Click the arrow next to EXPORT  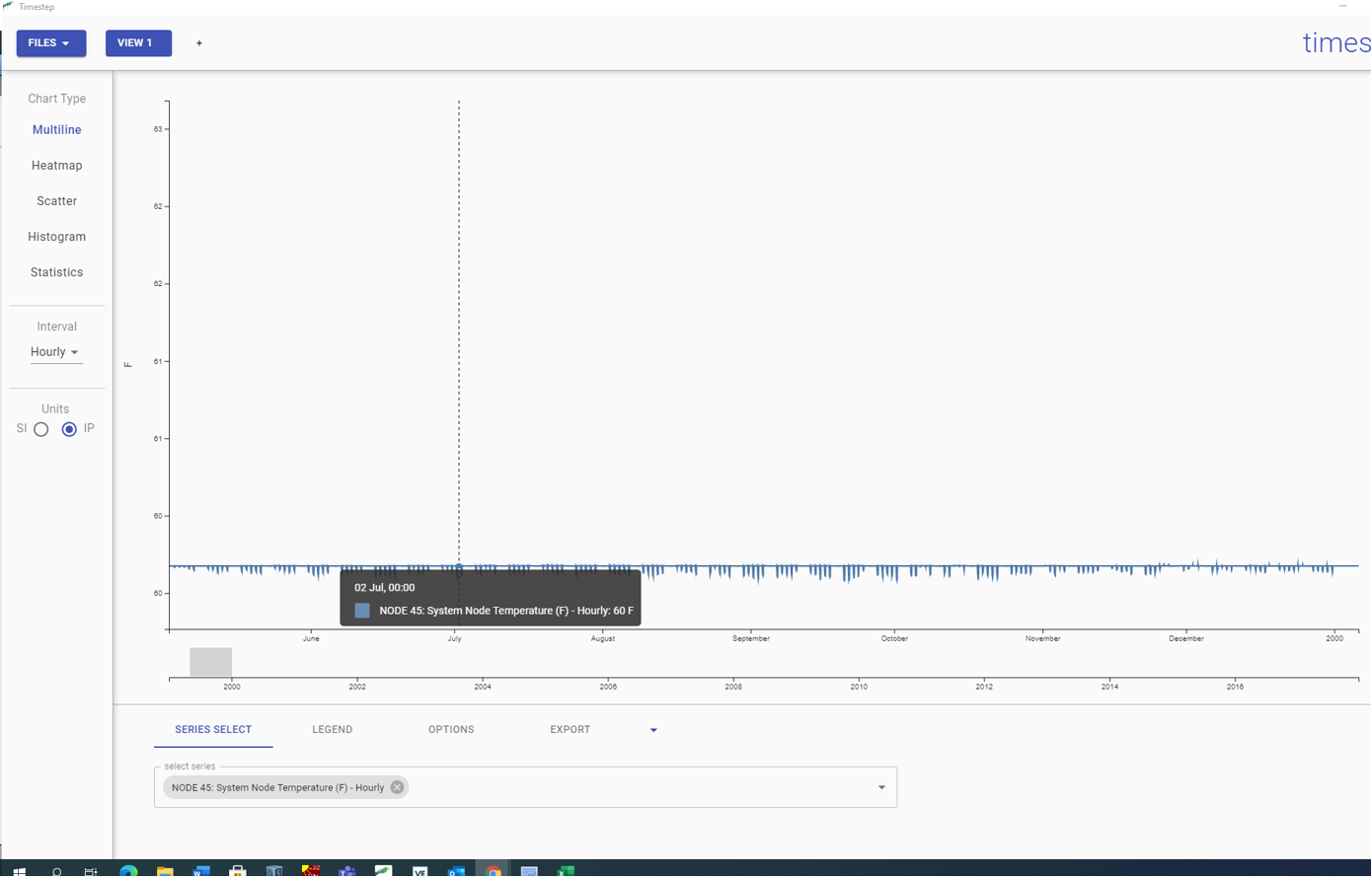click(653, 731)
